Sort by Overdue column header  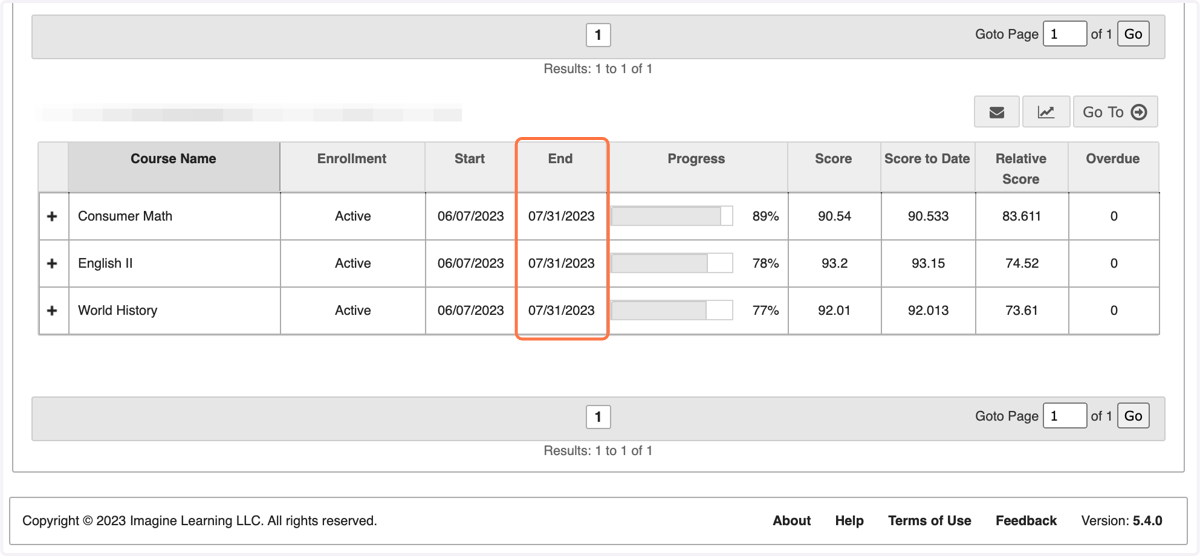pos(1113,166)
